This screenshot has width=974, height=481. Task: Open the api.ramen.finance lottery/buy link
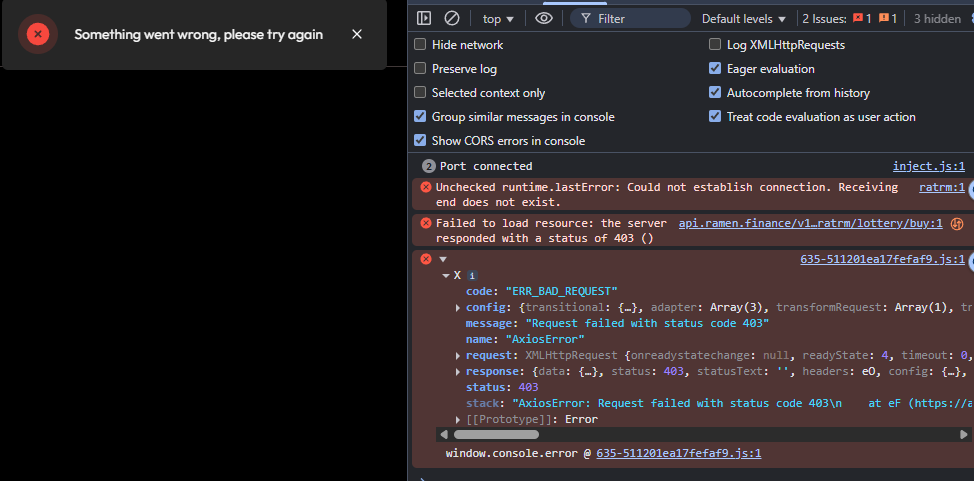(x=811, y=223)
